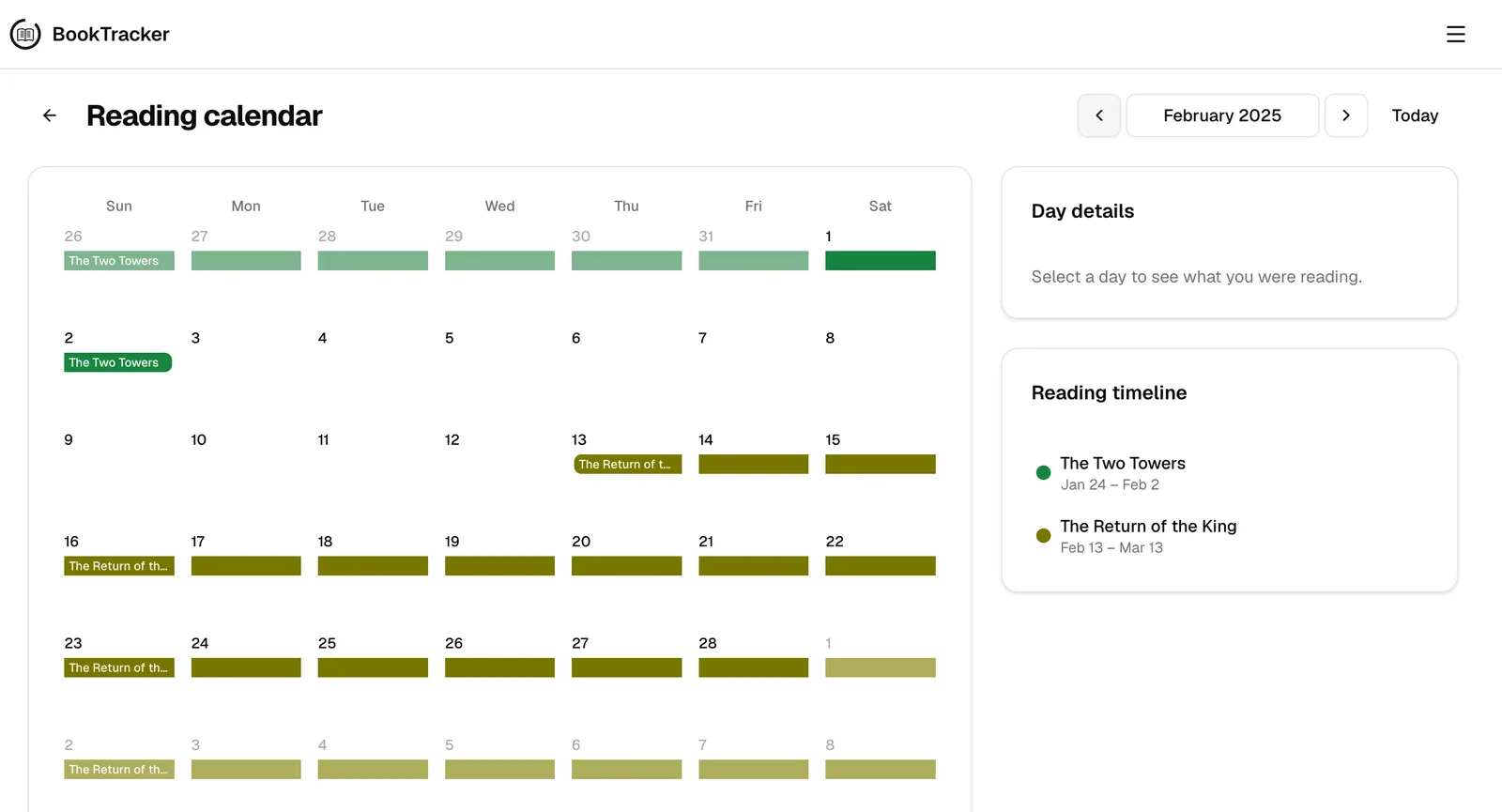Viewport: 1502px width, 812px height.
Task: Click the BookTracker open-book logo icon
Action: point(25,35)
